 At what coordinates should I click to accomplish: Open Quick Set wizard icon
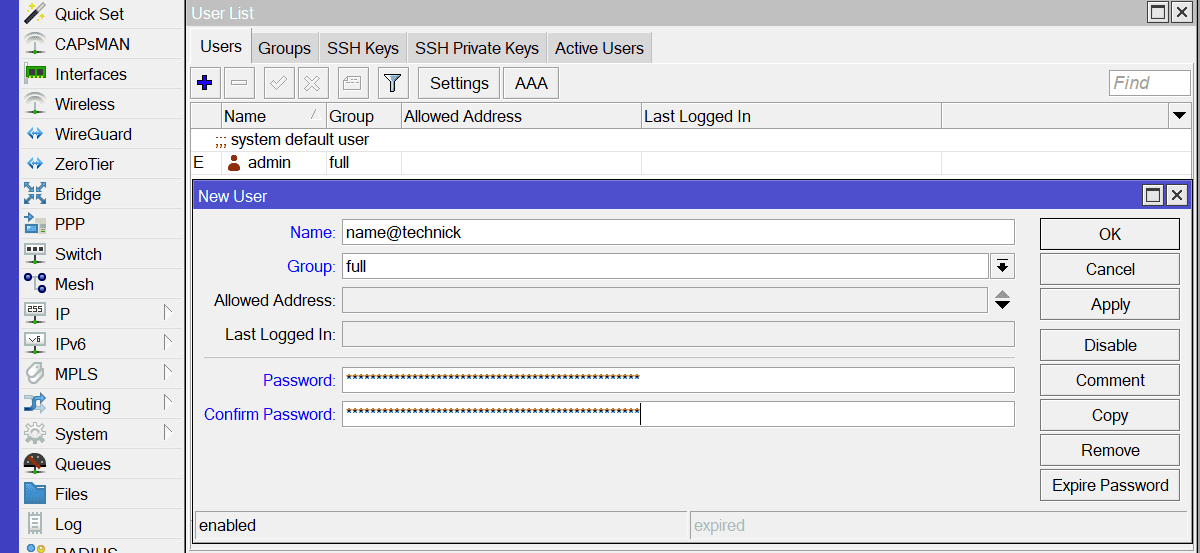click(x=35, y=14)
